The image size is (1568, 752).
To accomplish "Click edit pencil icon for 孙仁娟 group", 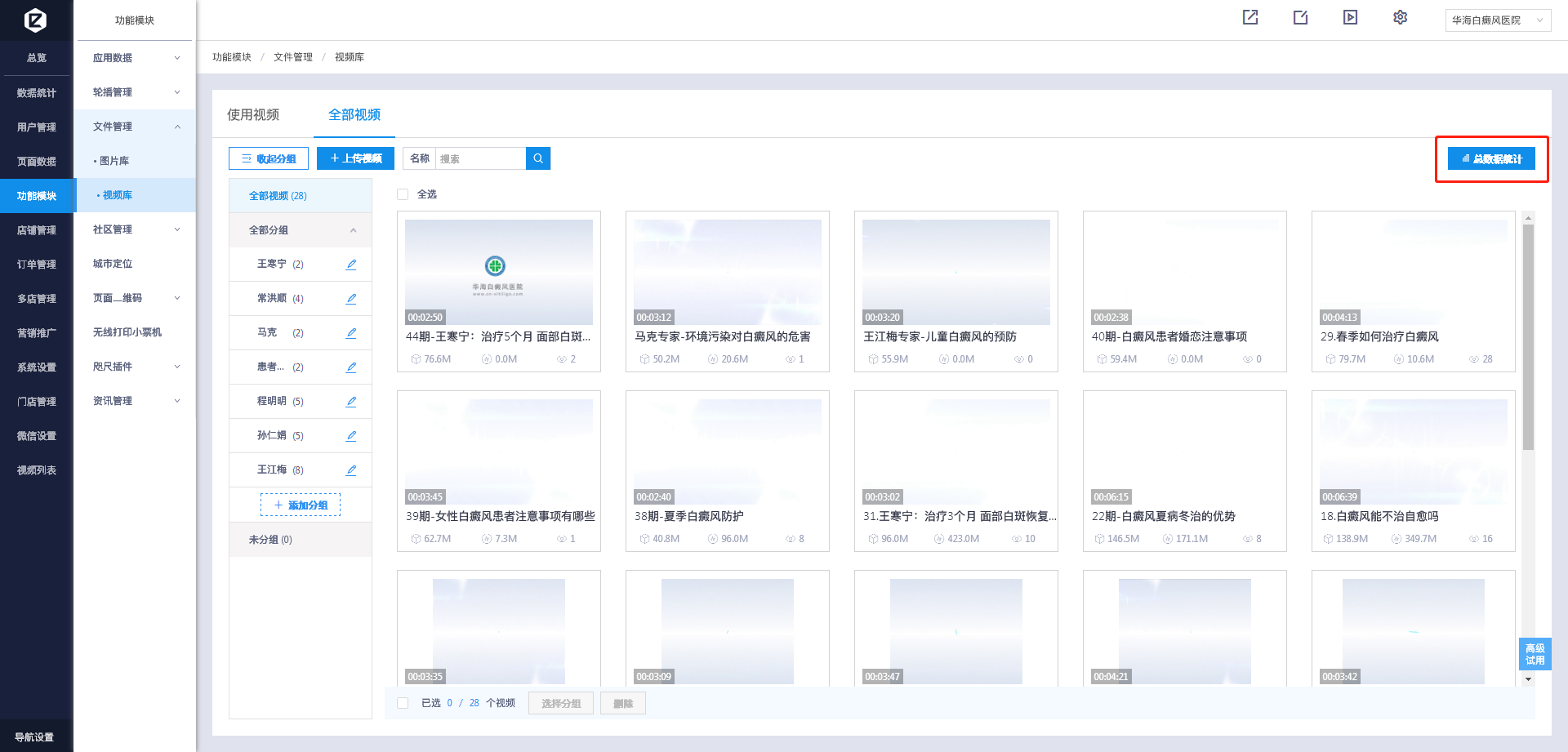I will [x=351, y=436].
